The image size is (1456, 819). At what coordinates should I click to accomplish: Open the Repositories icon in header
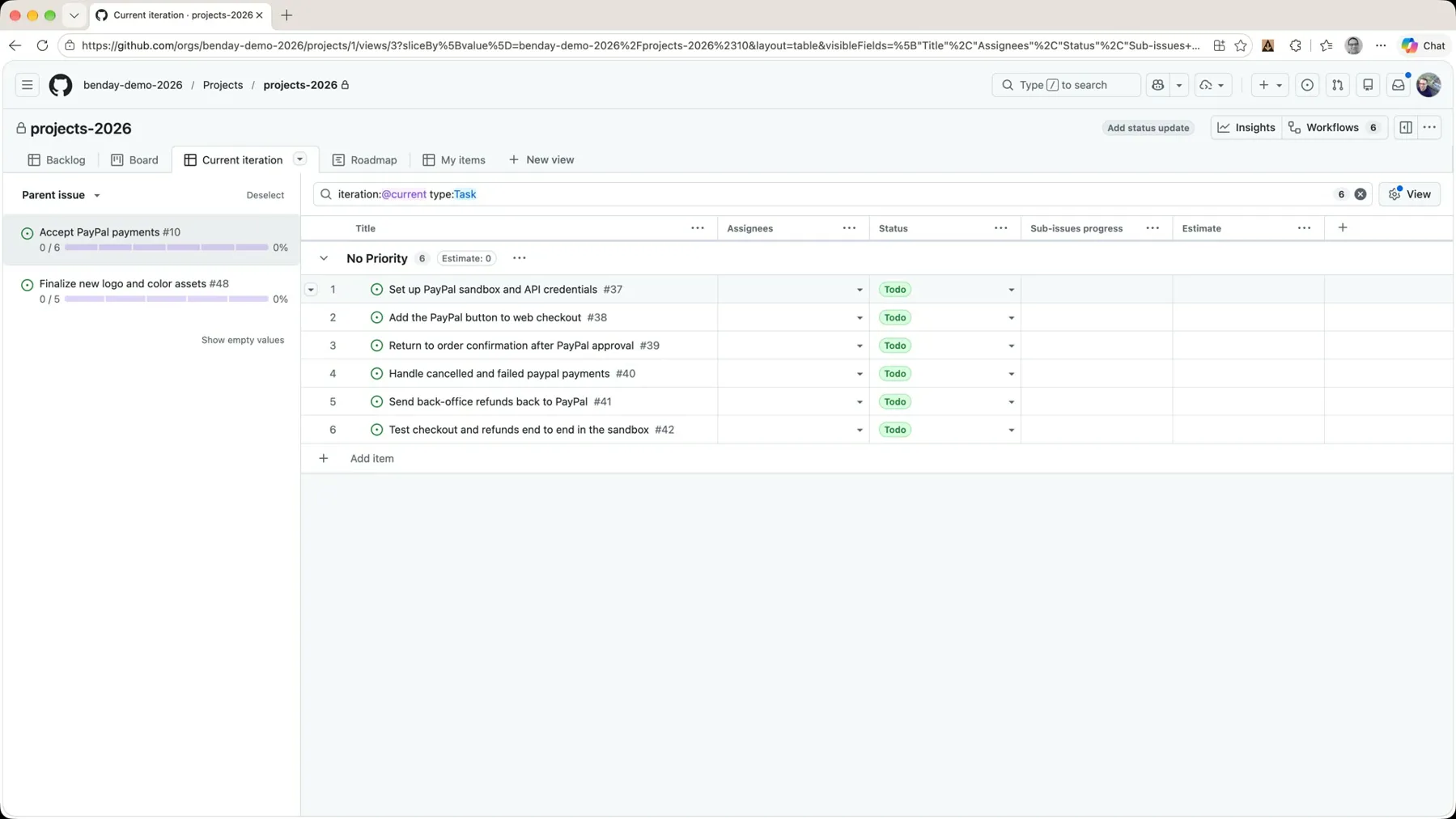coord(1368,85)
